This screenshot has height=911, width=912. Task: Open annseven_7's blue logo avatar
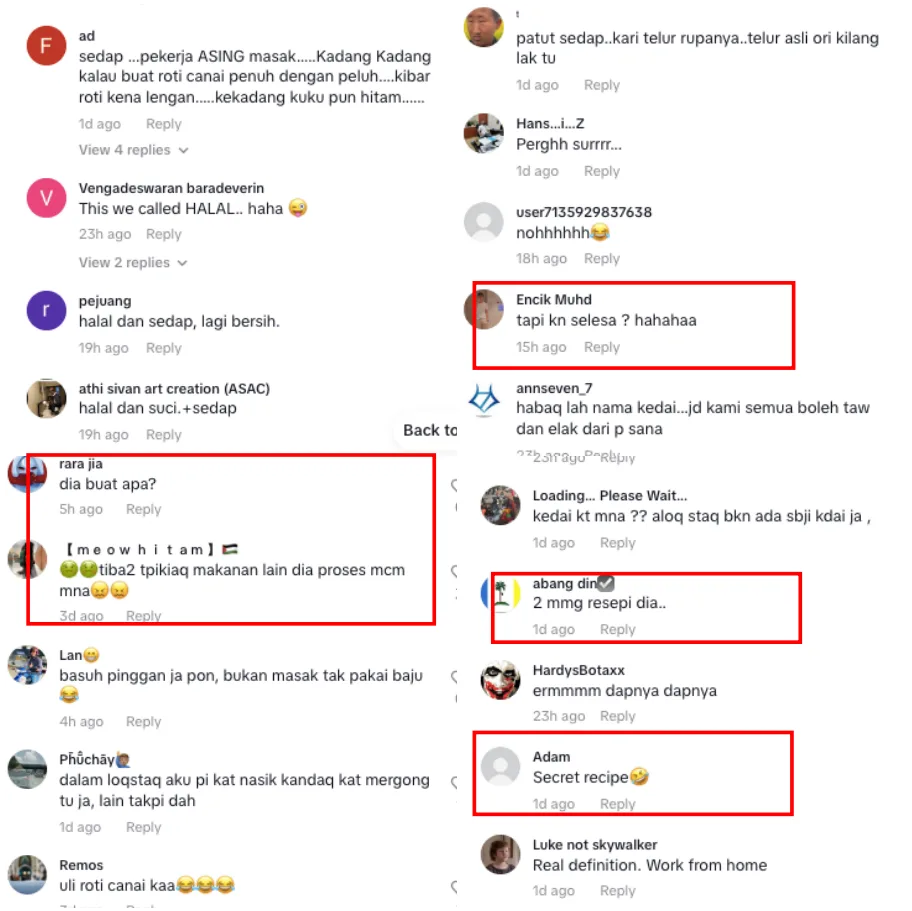(484, 399)
